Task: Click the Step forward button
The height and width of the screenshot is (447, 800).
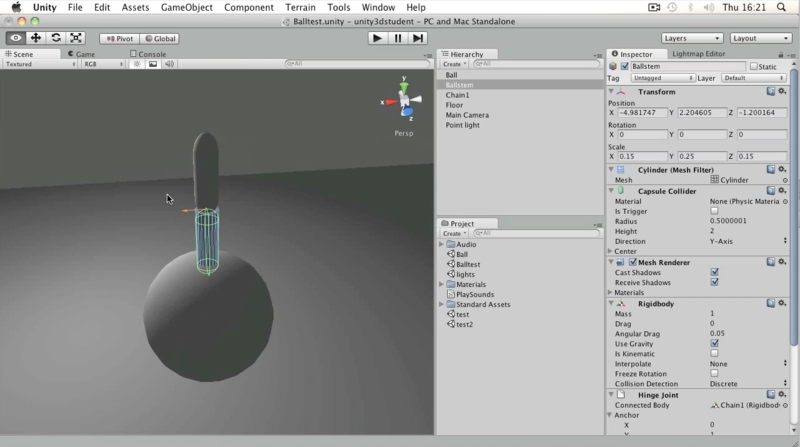Action: coord(417,38)
